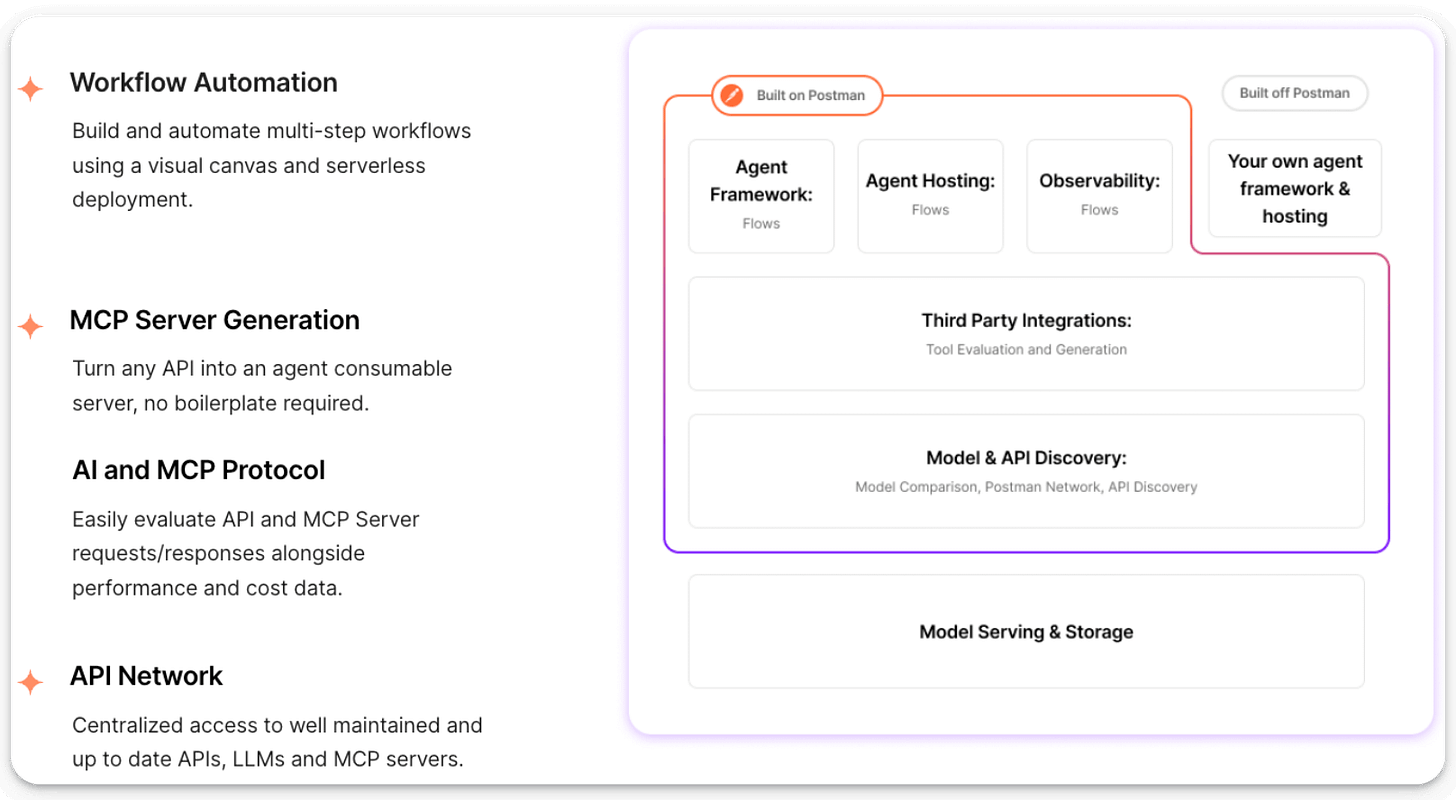Click the text 'performance and cost data.'

[x=207, y=588]
